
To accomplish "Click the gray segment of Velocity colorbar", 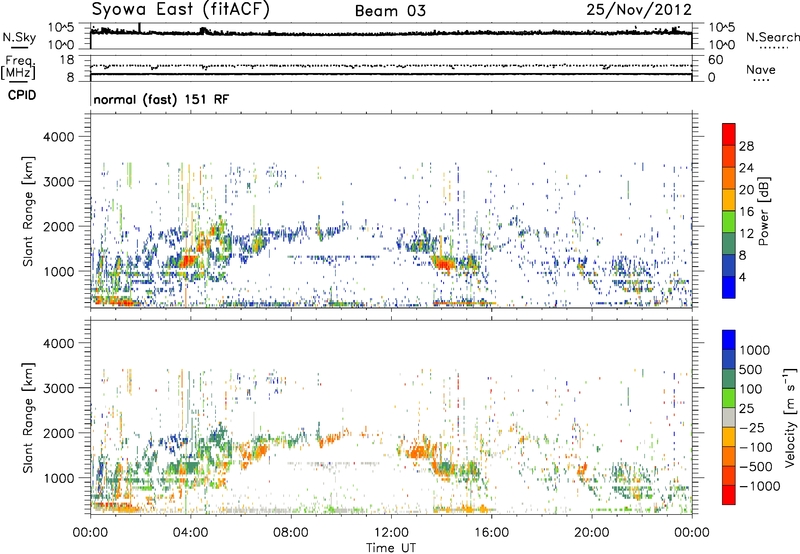I will (x=729, y=417).
